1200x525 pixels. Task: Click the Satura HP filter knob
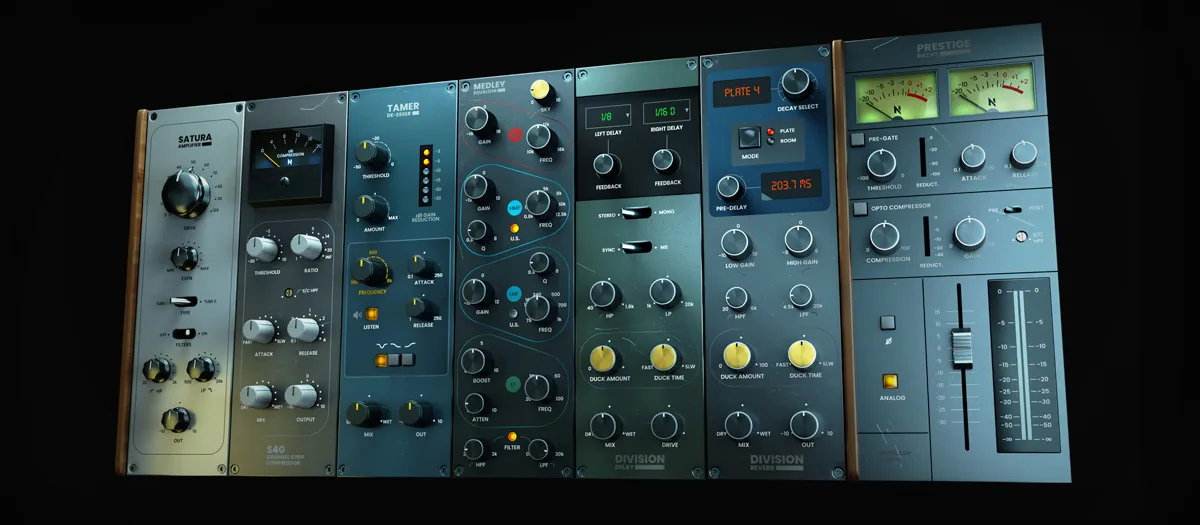(157, 369)
